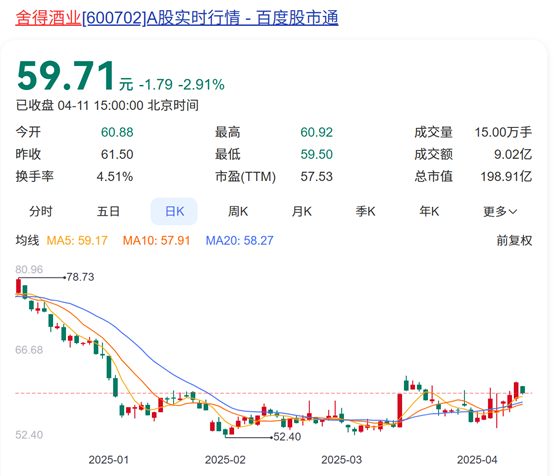
Task: Click the 2025-01 date axis label
Action: 108,460
